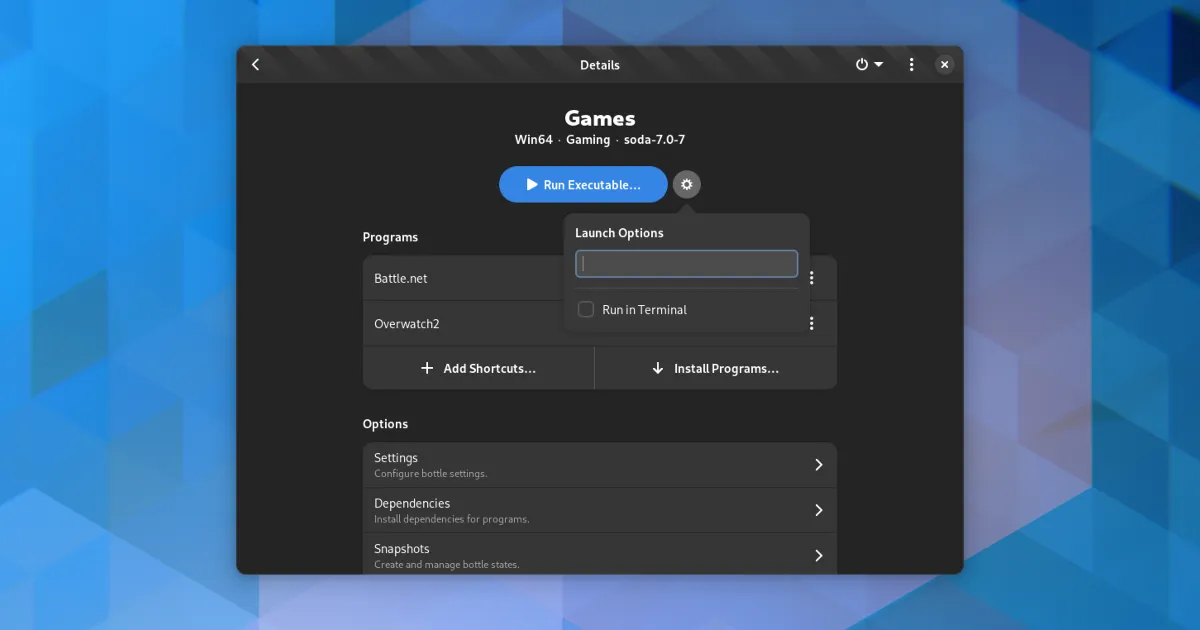Click the plus icon for Add Shortcuts
Viewport: 1200px width, 630px height.
pyautogui.click(x=427, y=368)
